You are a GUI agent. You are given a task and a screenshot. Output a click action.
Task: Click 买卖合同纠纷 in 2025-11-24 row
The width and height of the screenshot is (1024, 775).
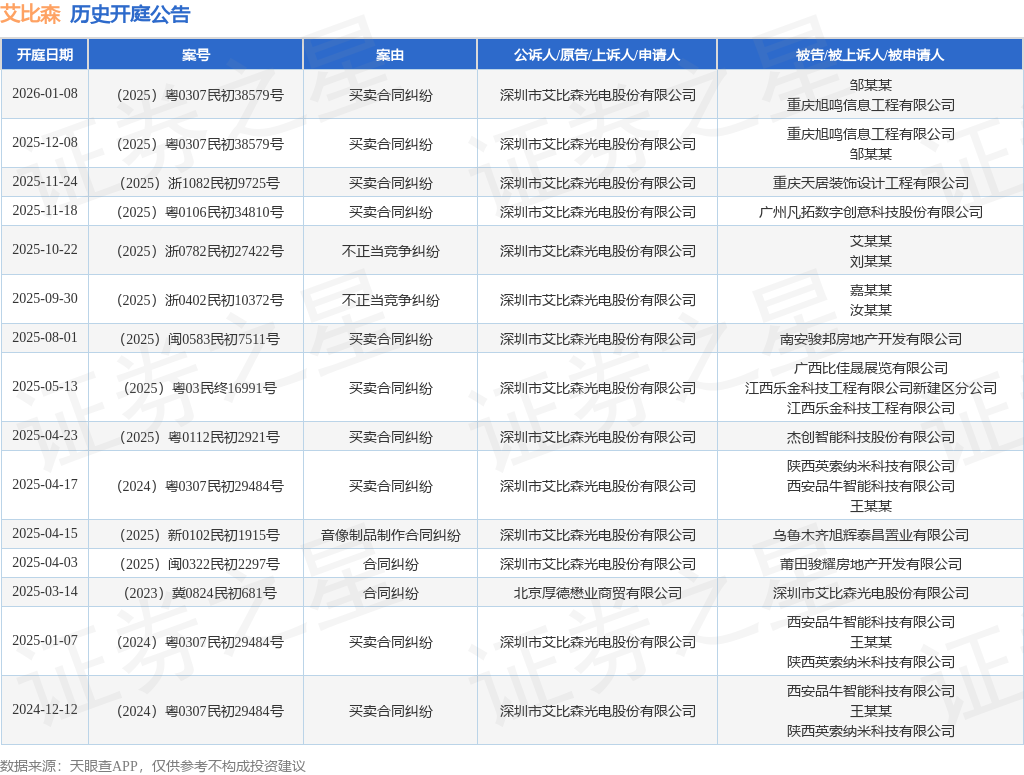click(391, 183)
